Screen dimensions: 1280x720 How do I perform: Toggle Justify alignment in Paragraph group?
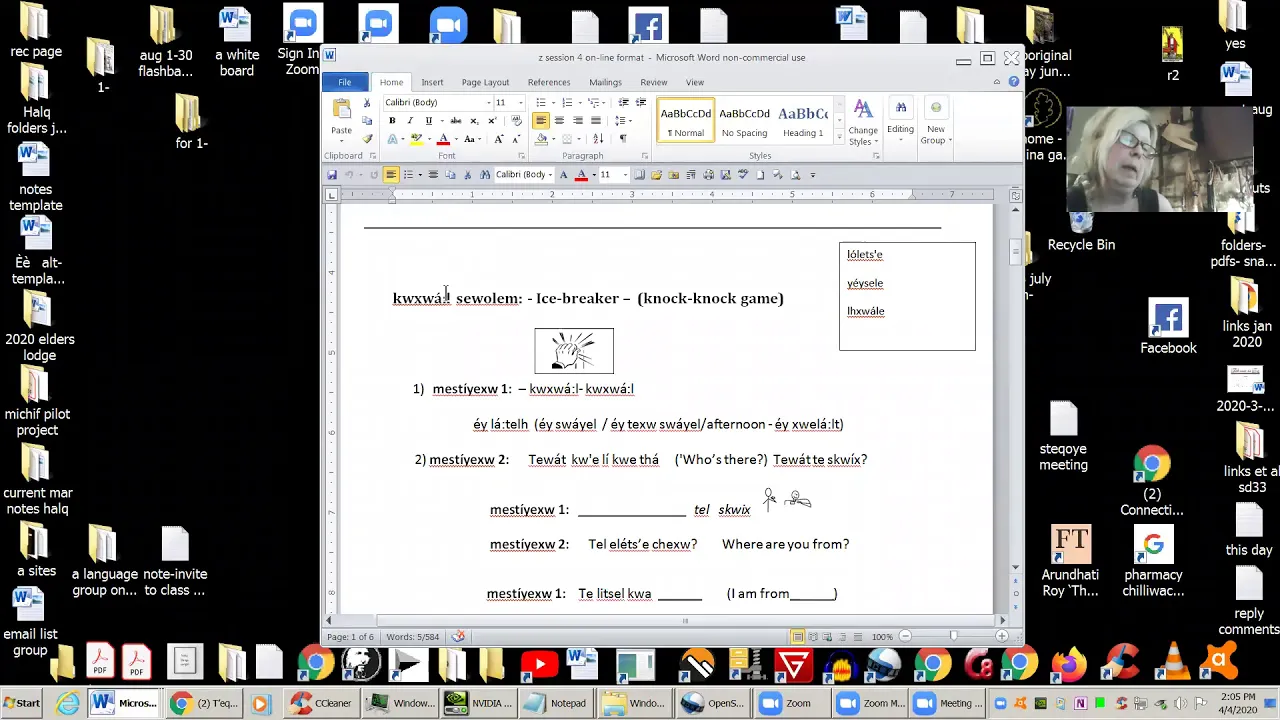596,121
